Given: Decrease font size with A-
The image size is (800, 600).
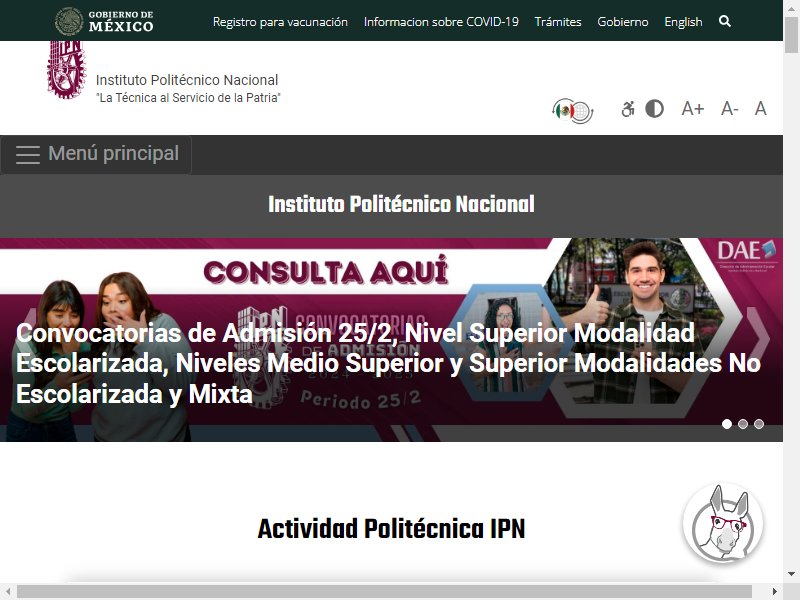Looking at the screenshot, I should pos(730,109).
